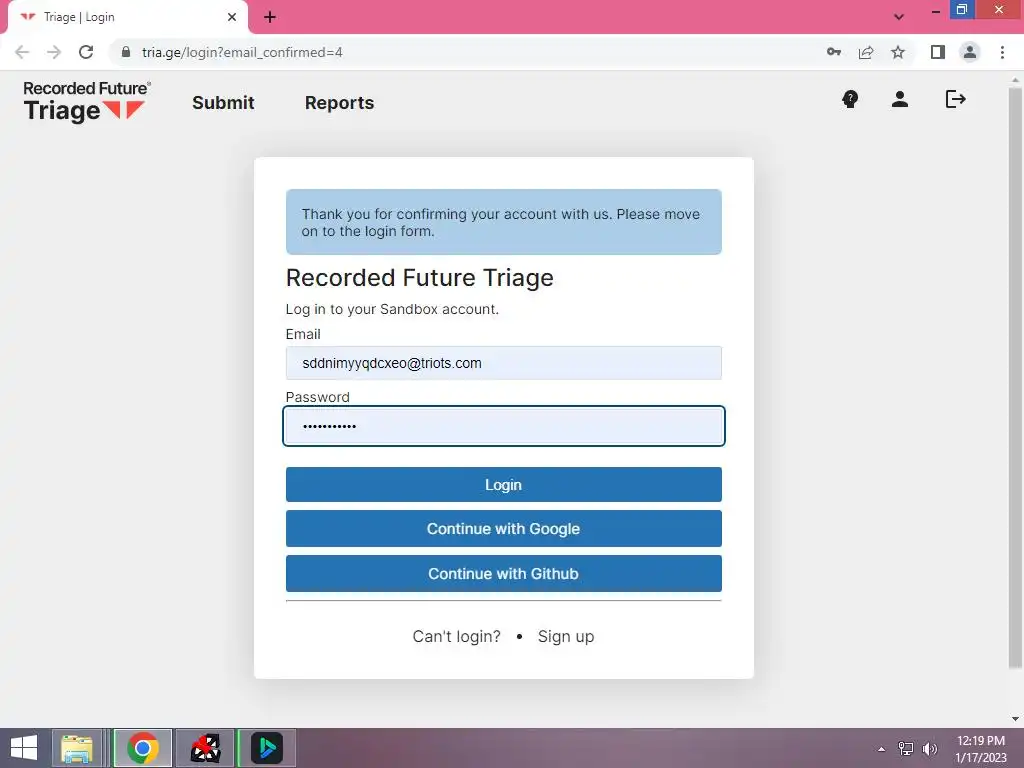Screen dimensions: 1024x768
Task: Go back with browser back arrow
Action: pyautogui.click(x=22, y=52)
